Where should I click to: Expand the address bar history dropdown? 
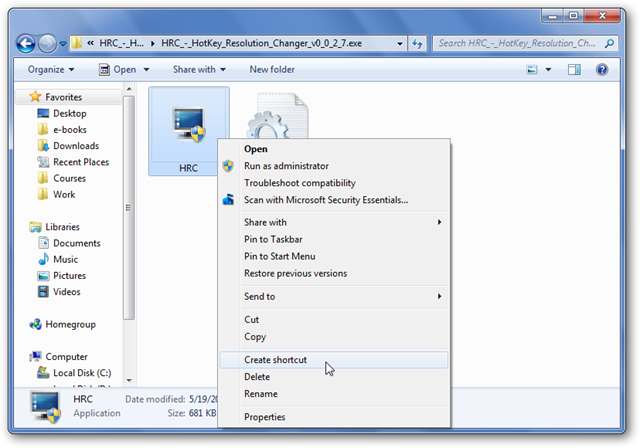point(400,43)
